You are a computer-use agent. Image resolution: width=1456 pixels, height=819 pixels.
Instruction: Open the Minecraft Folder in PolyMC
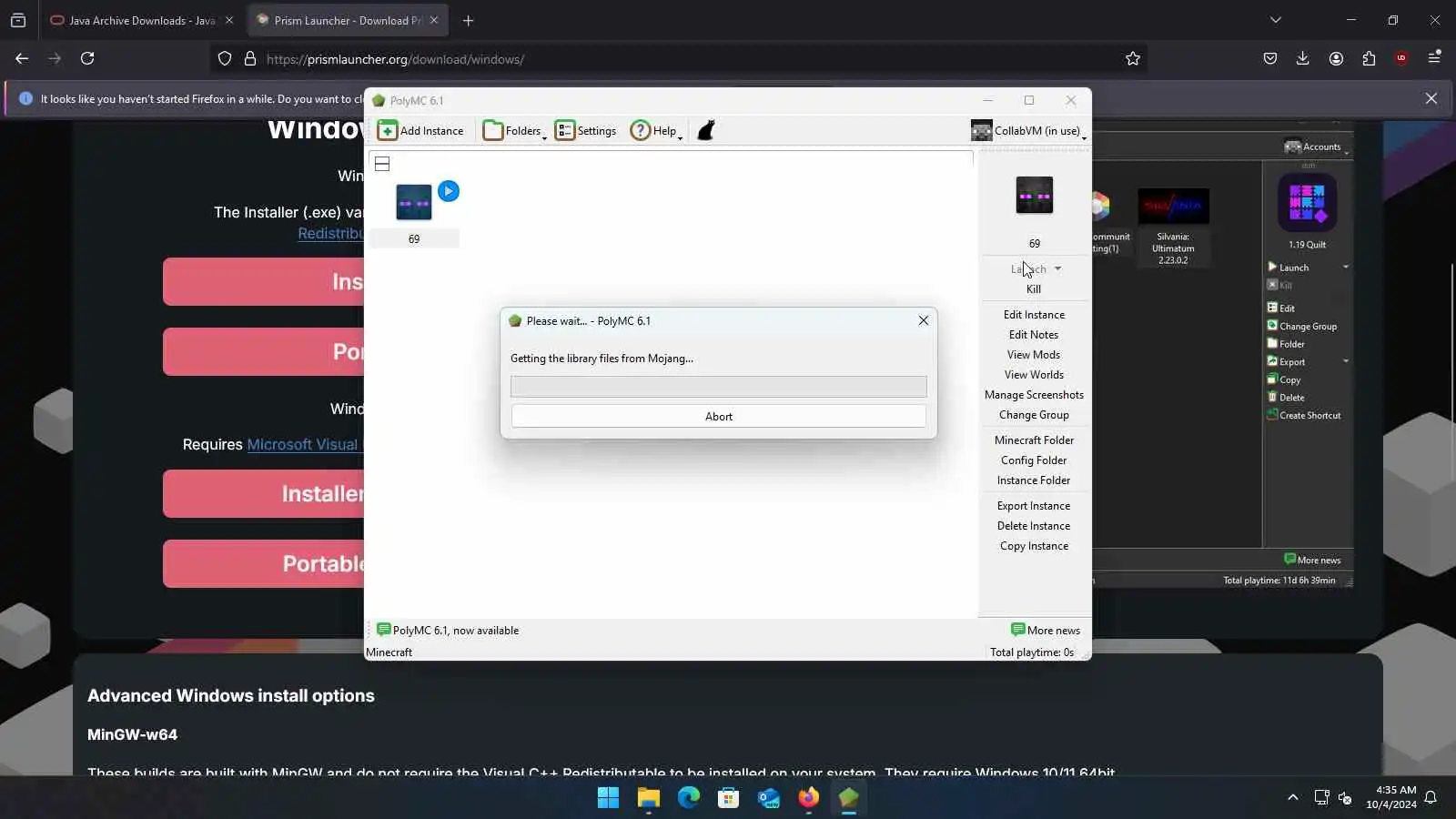(x=1034, y=440)
